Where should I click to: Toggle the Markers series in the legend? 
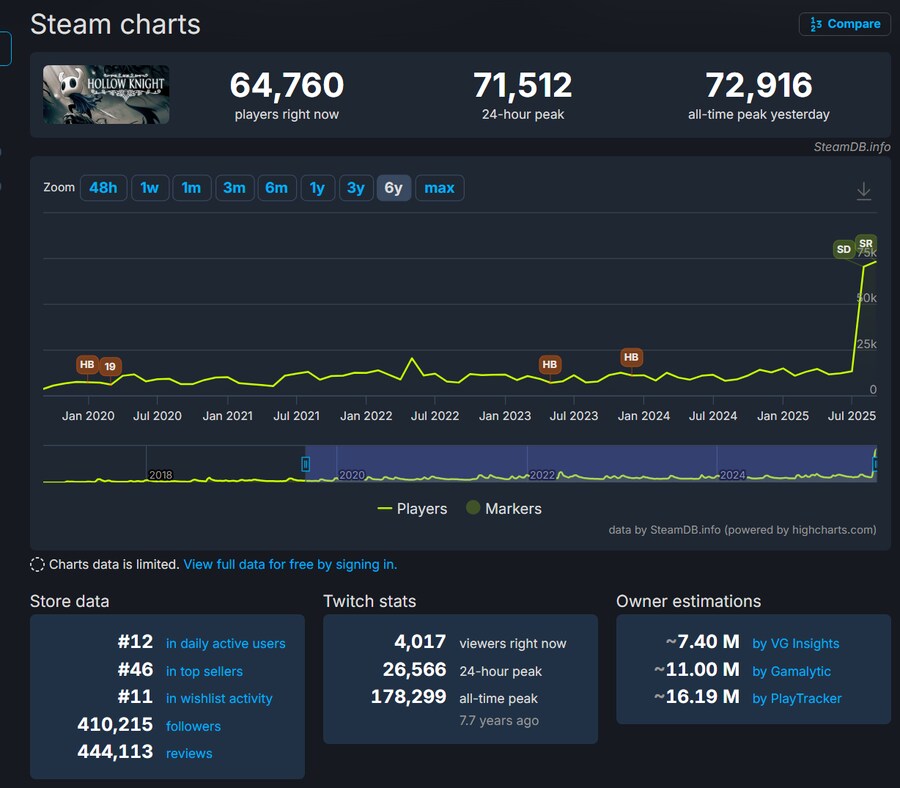pos(504,508)
